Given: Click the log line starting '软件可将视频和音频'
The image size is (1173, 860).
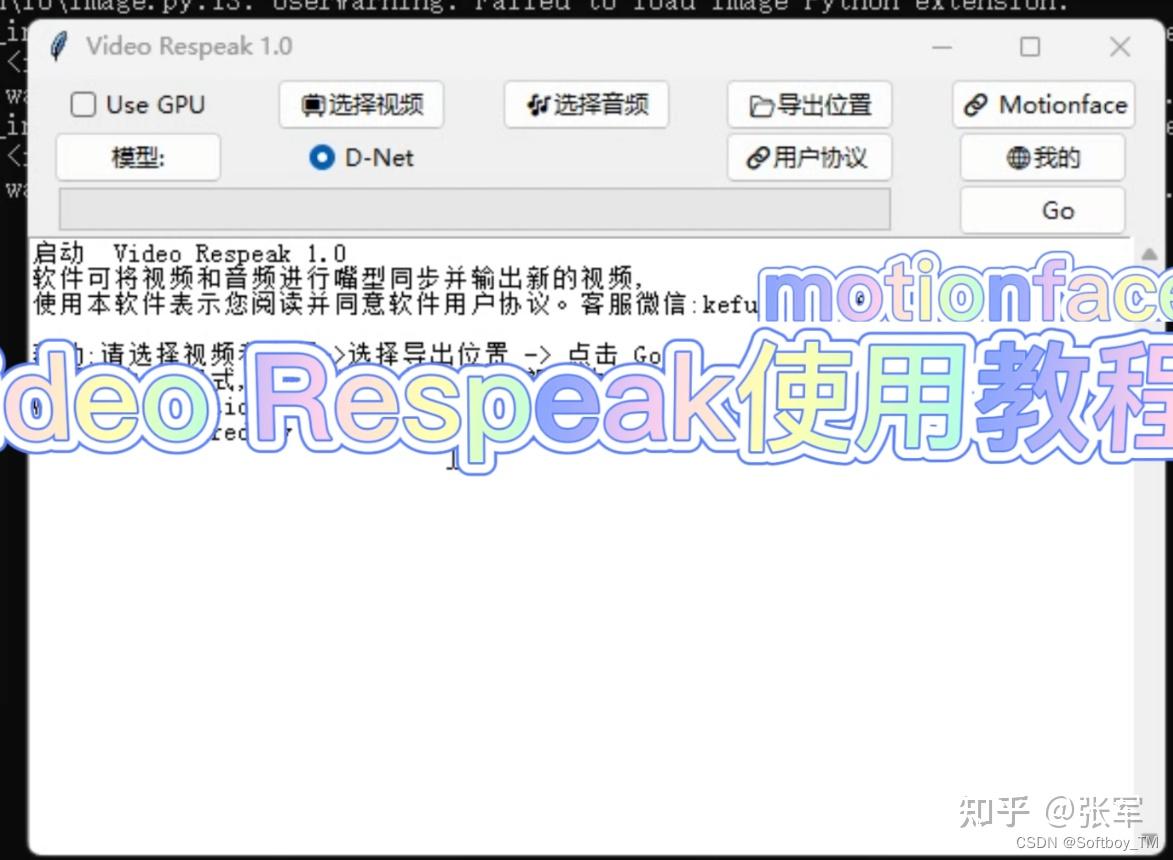Looking at the screenshot, I should pyautogui.click(x=338, y=279).
